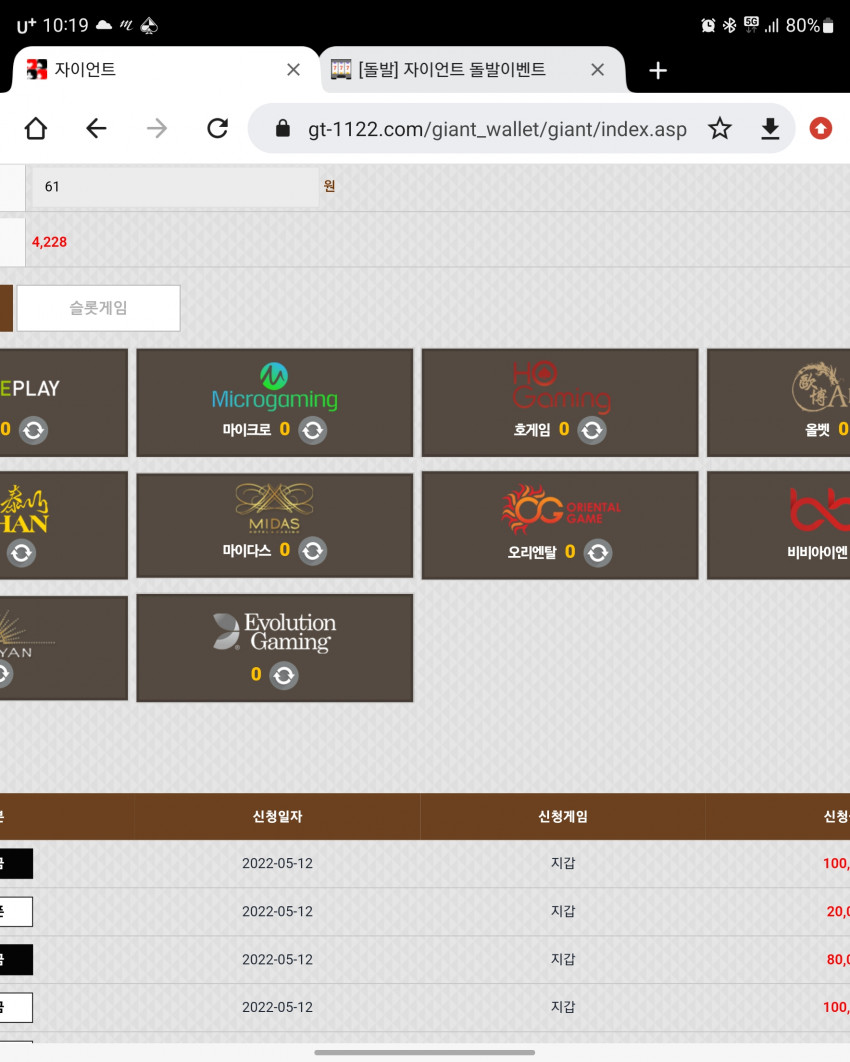This screenshot has height=1062, width=850.
Task: Tap the red update arrow icon
Action: [x=821, y=128]
